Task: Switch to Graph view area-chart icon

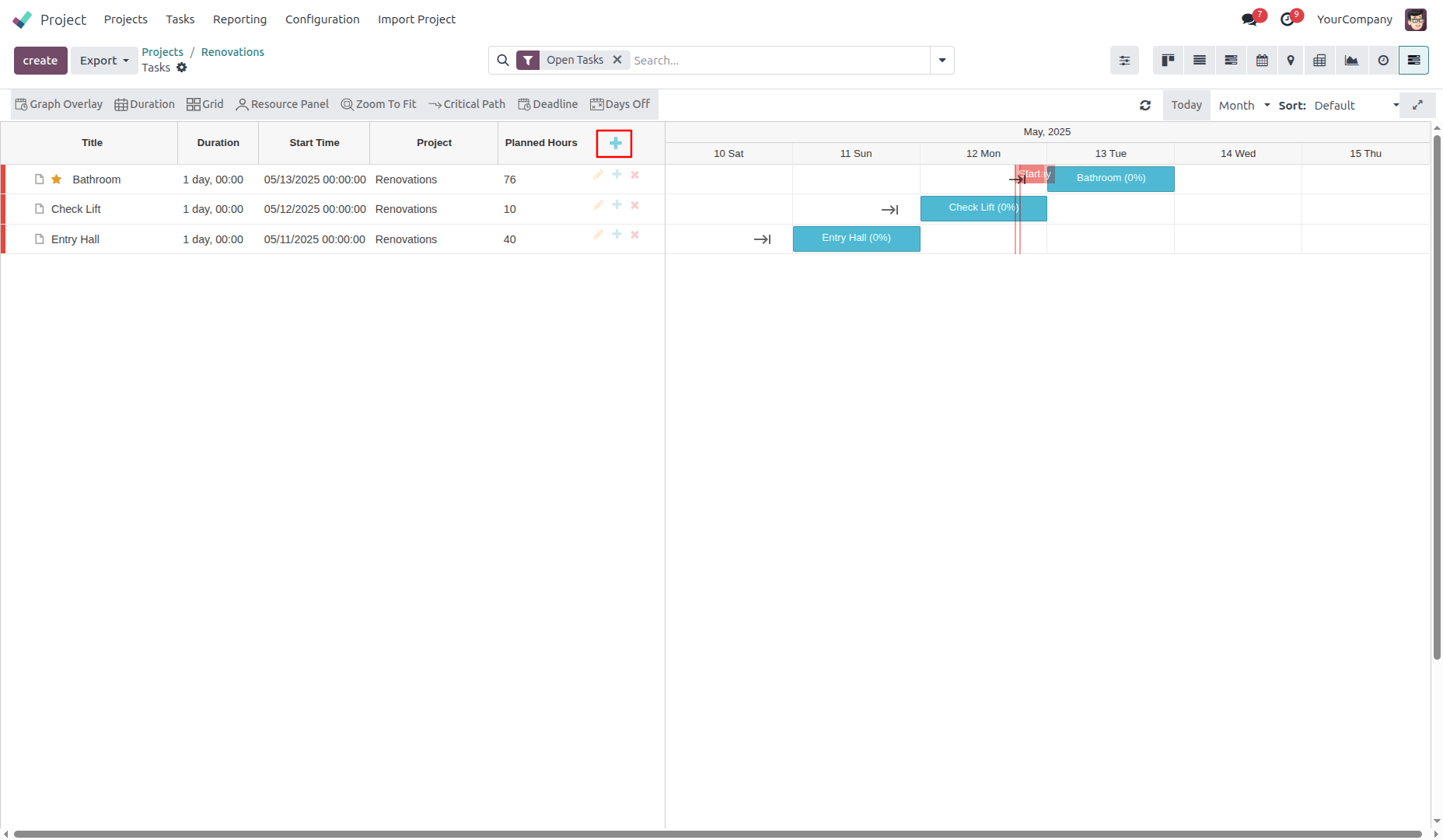Action: (1351, 61)
